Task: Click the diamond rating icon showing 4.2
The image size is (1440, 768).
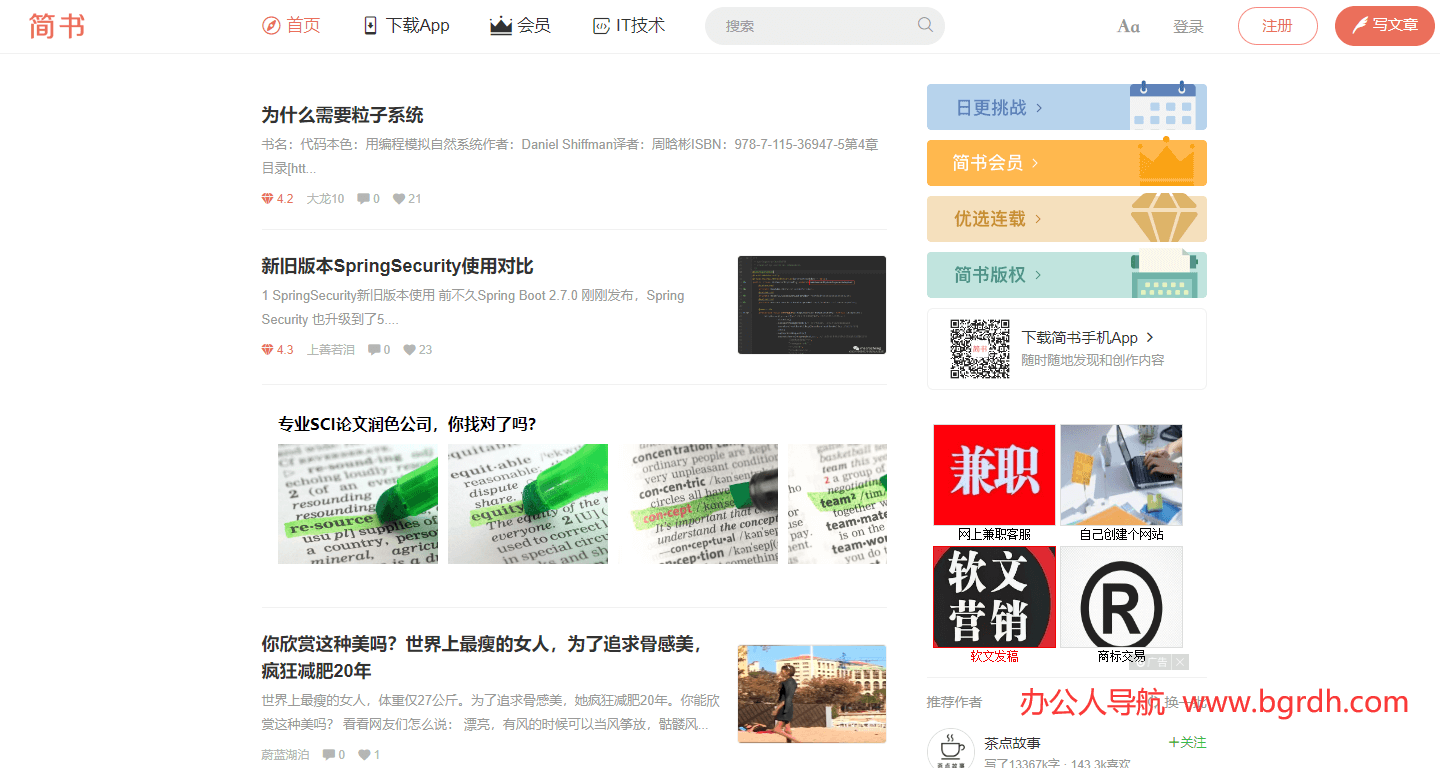Action: click(x=268, y=198)
